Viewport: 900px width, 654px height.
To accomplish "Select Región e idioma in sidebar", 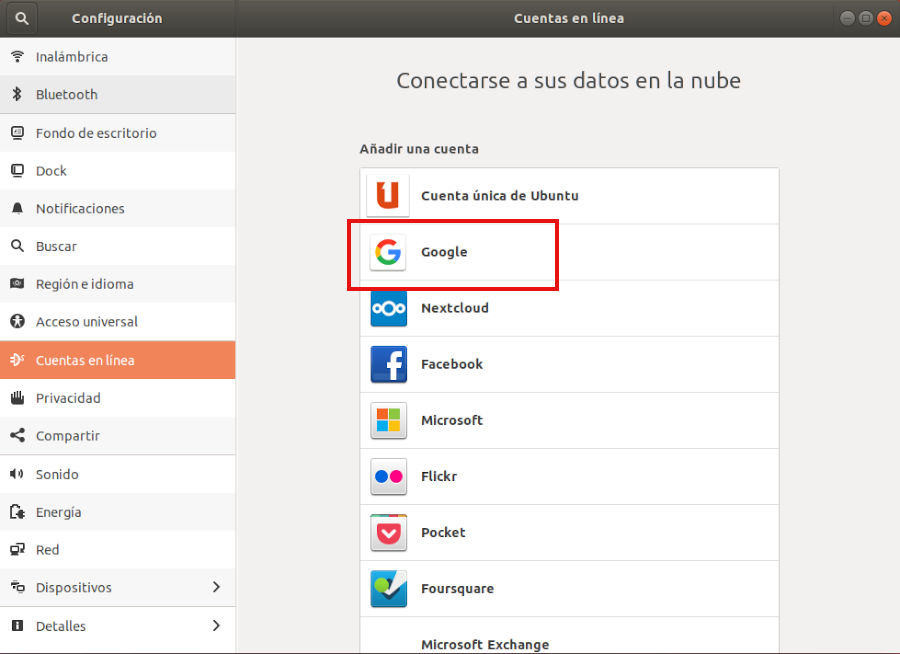I will point(118,284).
